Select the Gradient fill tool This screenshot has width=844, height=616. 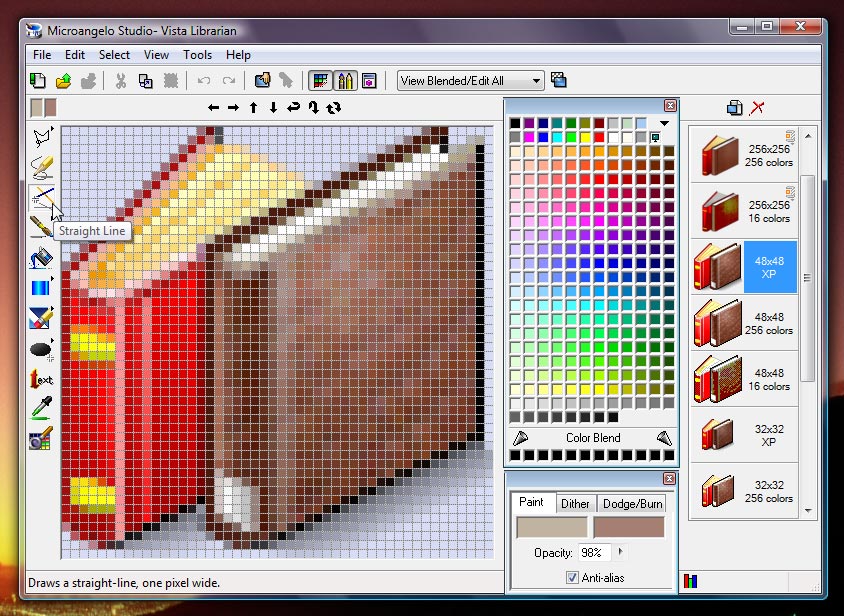[x=40, y=287]
